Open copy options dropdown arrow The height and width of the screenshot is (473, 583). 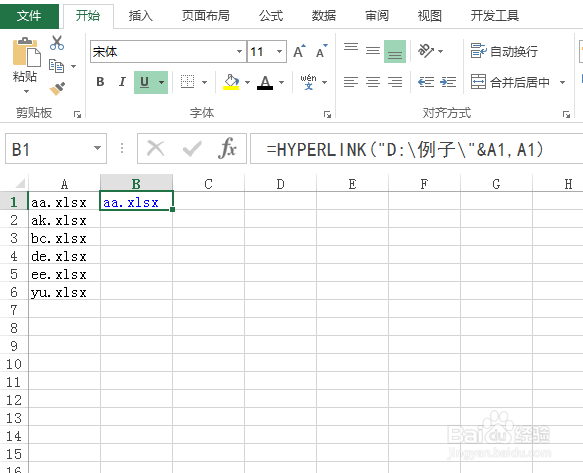point(74,67)
